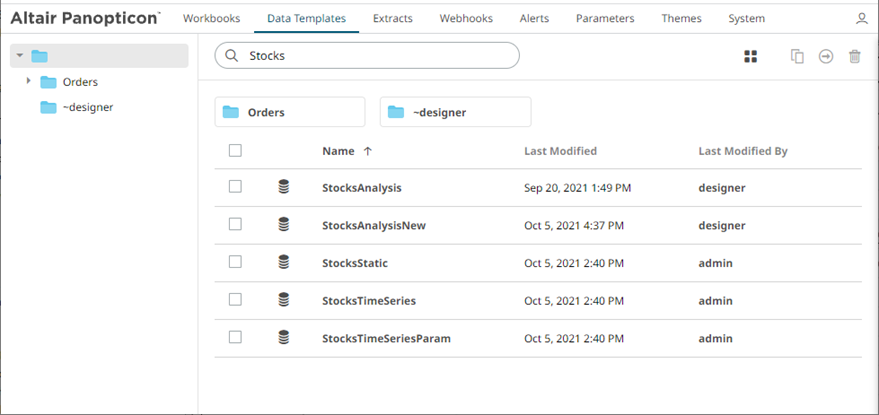
Task: Click the delete trash icon
Action: tap(855, 57)
